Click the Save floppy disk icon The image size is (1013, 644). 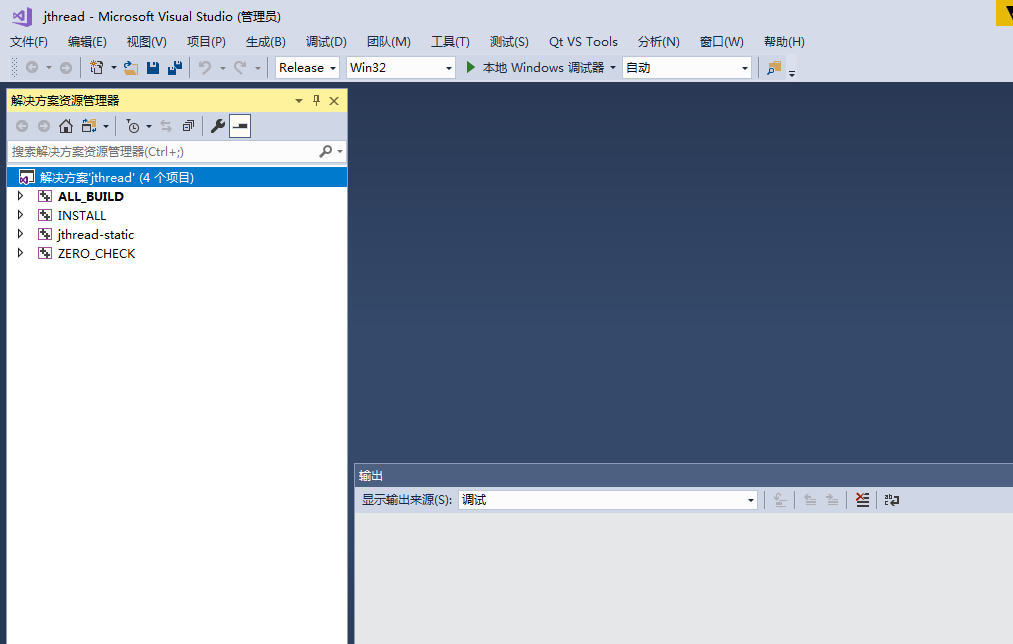153,67
